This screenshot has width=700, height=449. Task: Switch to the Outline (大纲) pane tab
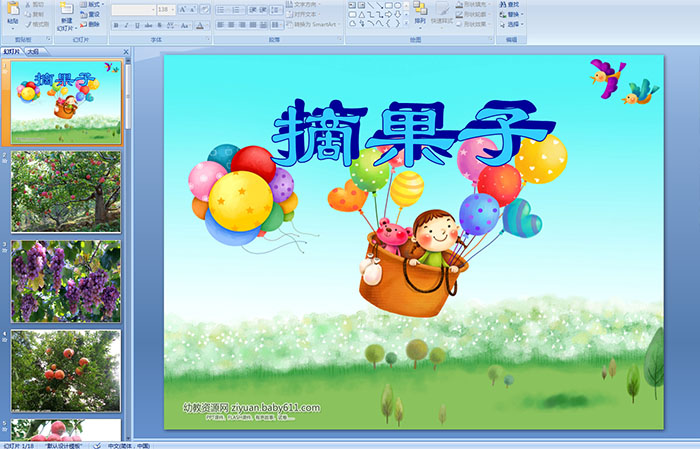coord(33,52)
